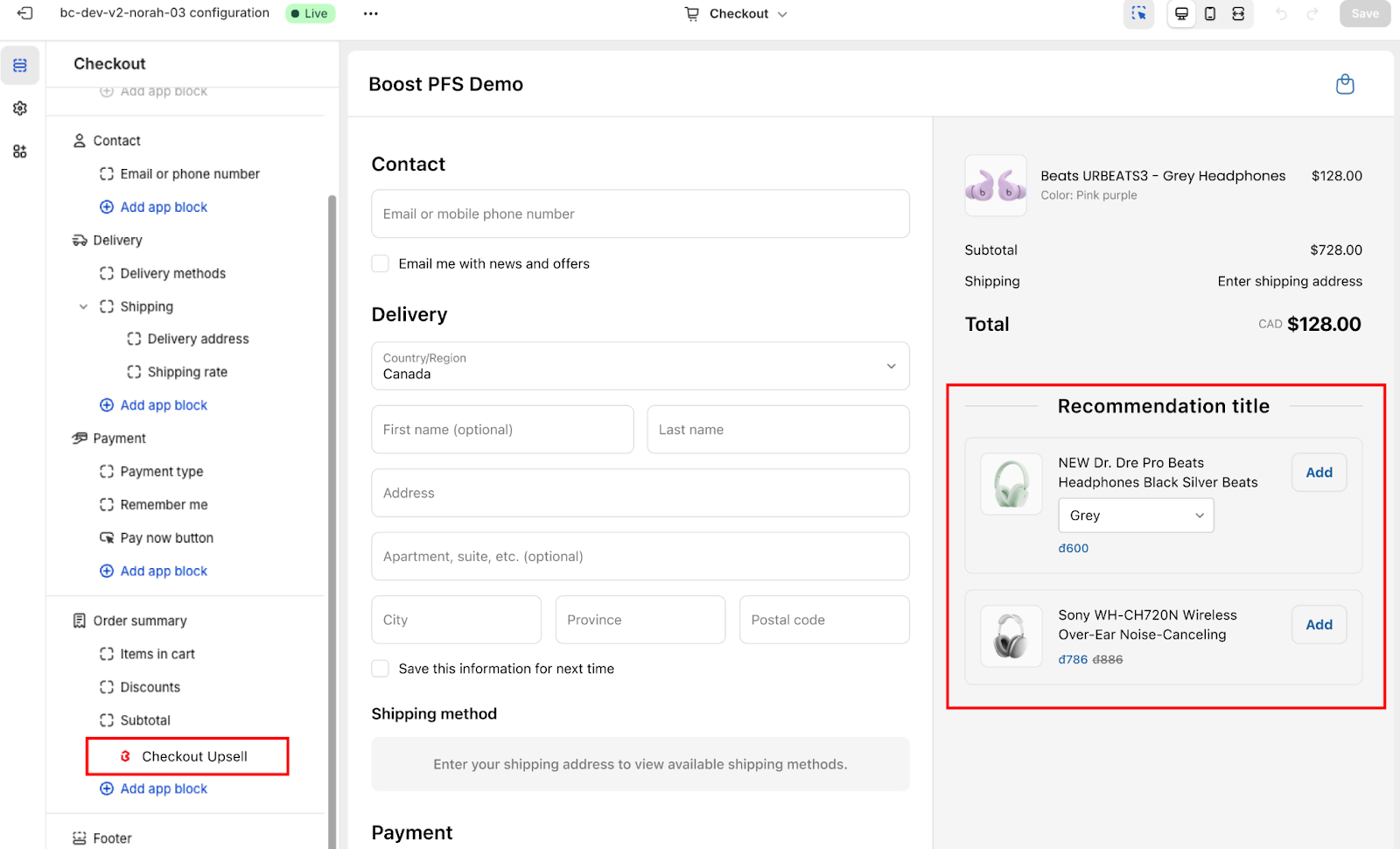The image size is (1400, 849).
Task: Click the Pay now button block icon
Action: click(x=107, y=538)
